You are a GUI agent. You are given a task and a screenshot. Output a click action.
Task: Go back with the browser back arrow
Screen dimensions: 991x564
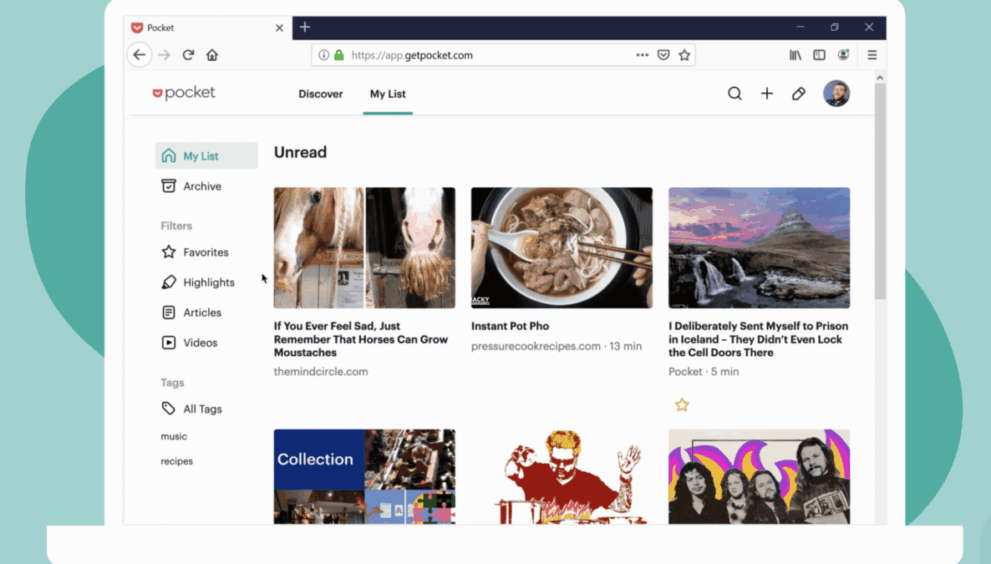(140, 55)
